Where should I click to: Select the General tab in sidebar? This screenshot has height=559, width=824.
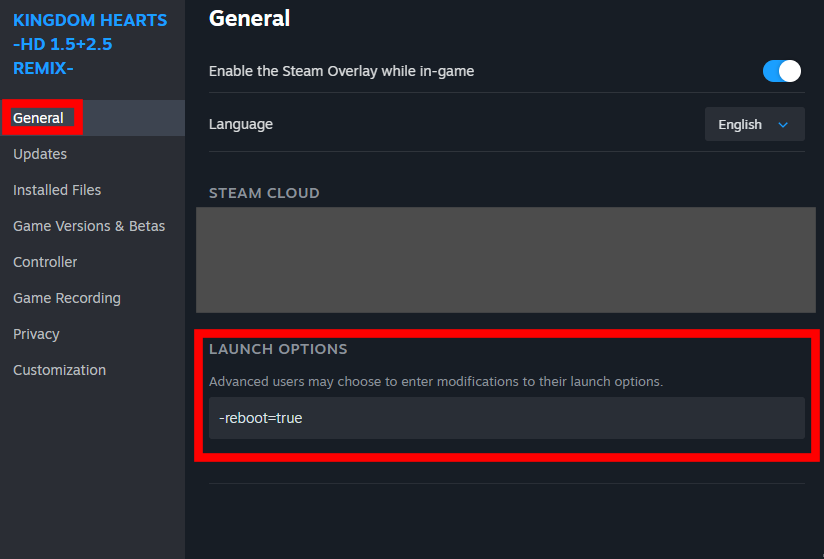[x=92, y=118]
